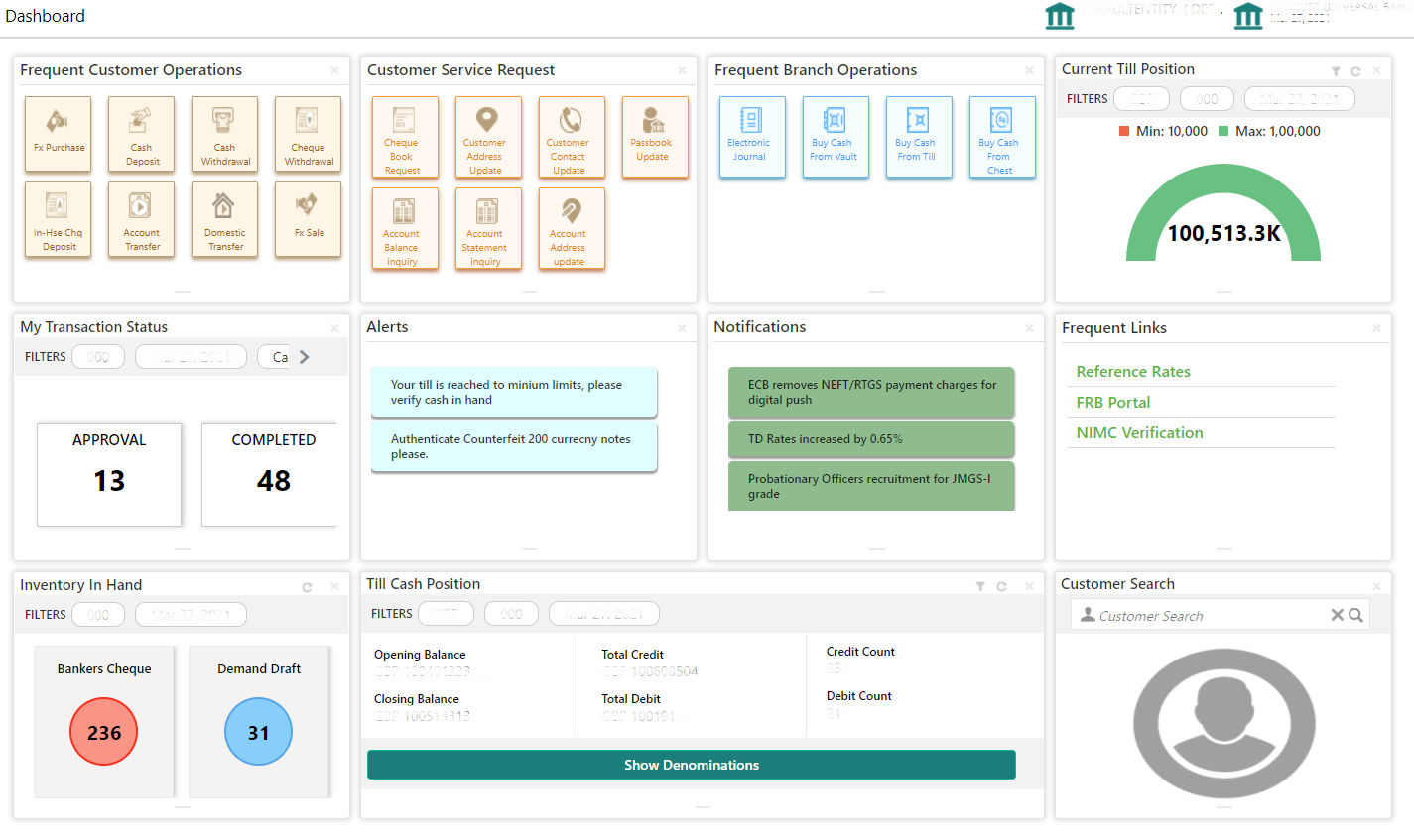The width and height of the screenshot is (1414, 840).
Task: Click the search magnifier in Customer Search
Action: pyautogui.click(x=1355, y=615)
